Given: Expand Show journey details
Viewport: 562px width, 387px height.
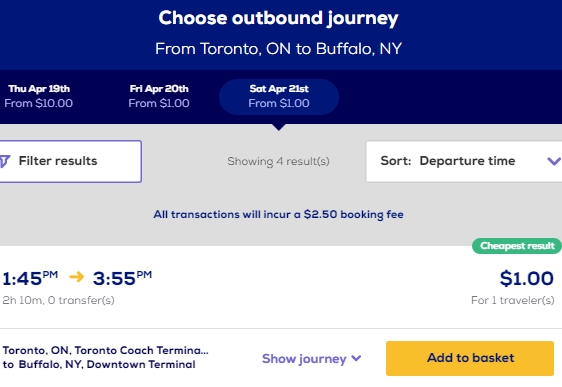Looking at the screenshot, I should tap(311, 359).
